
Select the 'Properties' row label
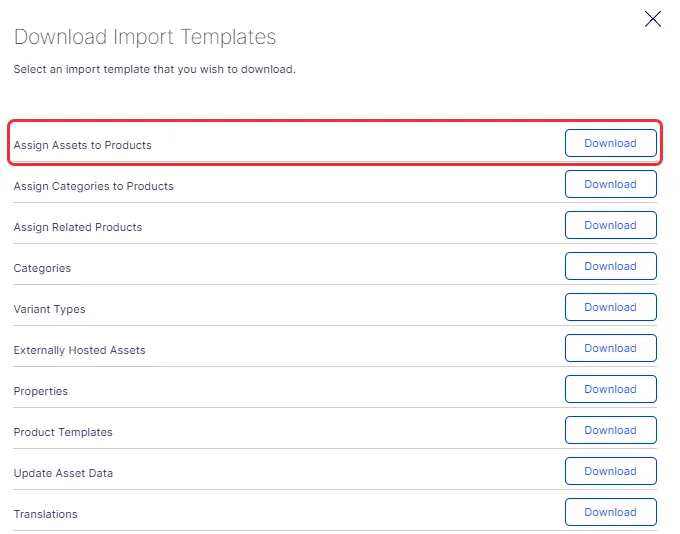[41, 391]
